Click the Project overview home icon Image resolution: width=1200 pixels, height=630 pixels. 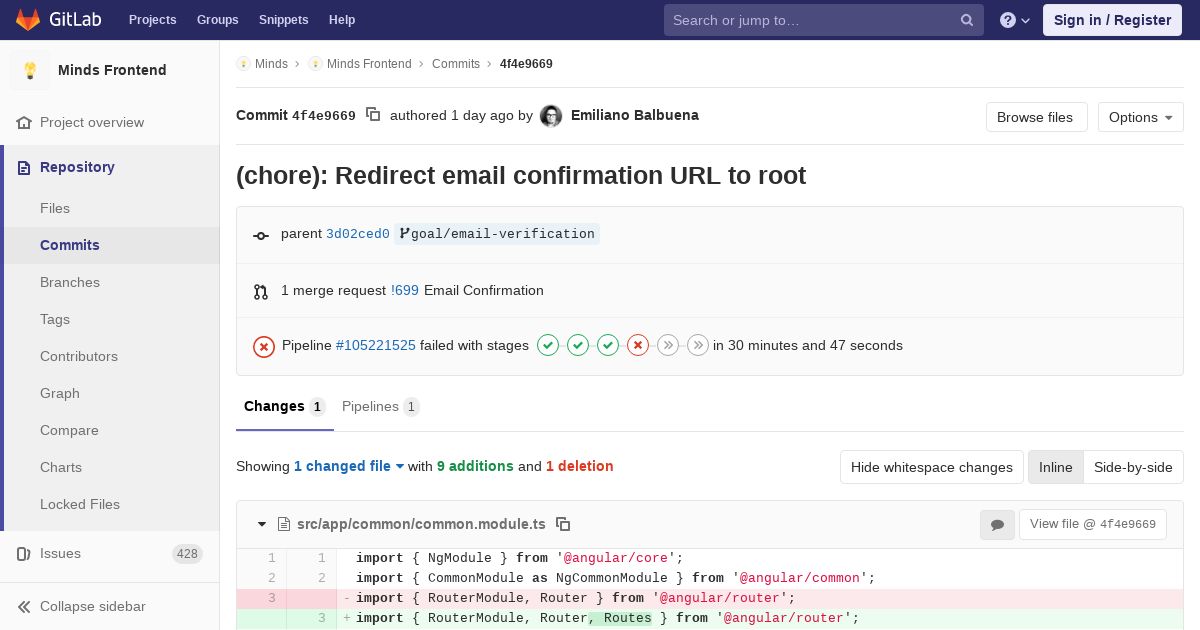pyautogui.click(x=24, y=123)
